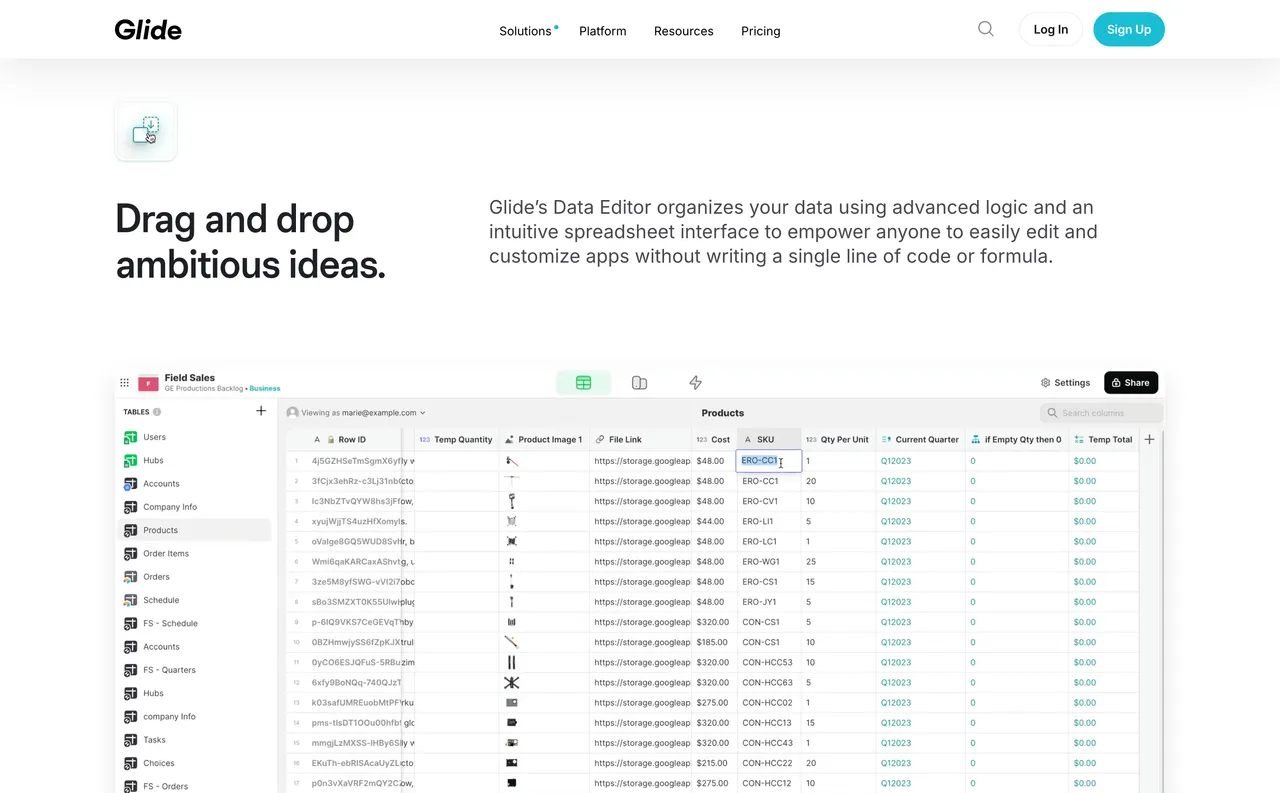Open the Pricing page
The width and height of the screenshot is (1280, 793).
(760, 31)
